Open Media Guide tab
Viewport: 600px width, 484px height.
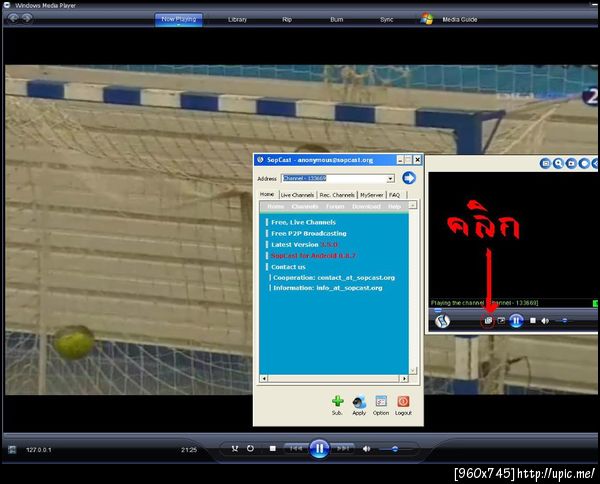click(x=460, y=20)
